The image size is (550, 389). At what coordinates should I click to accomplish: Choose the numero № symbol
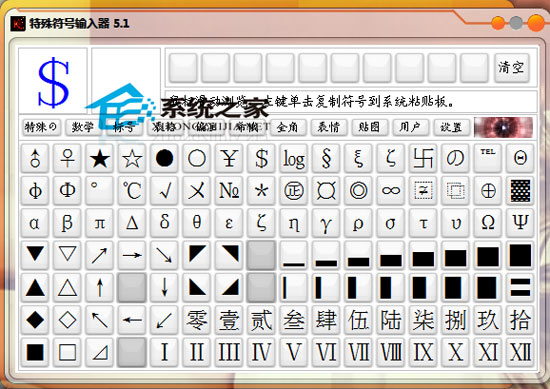(x=229, y=191)
